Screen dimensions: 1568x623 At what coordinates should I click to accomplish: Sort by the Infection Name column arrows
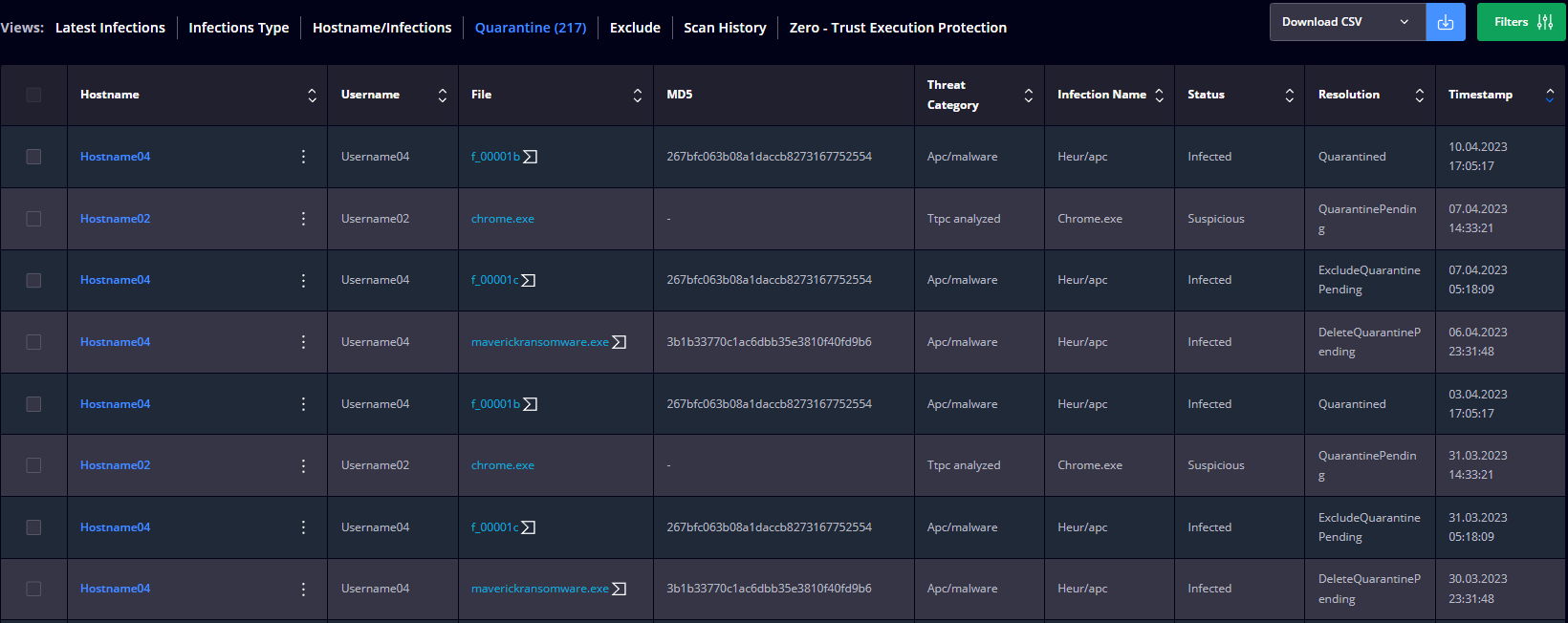pos(1160,95)
